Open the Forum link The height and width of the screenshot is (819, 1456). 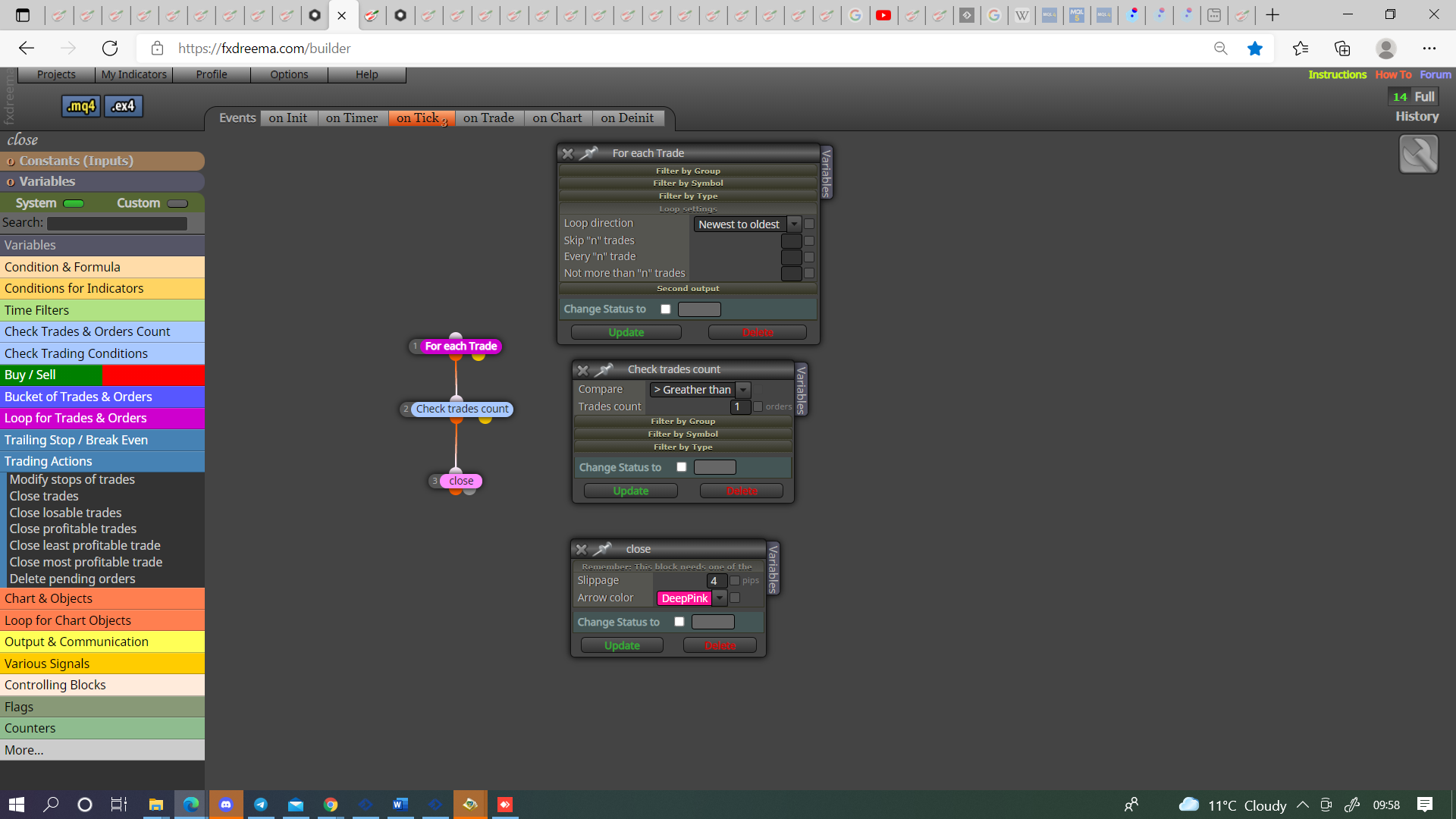(x=1436, y=74)
